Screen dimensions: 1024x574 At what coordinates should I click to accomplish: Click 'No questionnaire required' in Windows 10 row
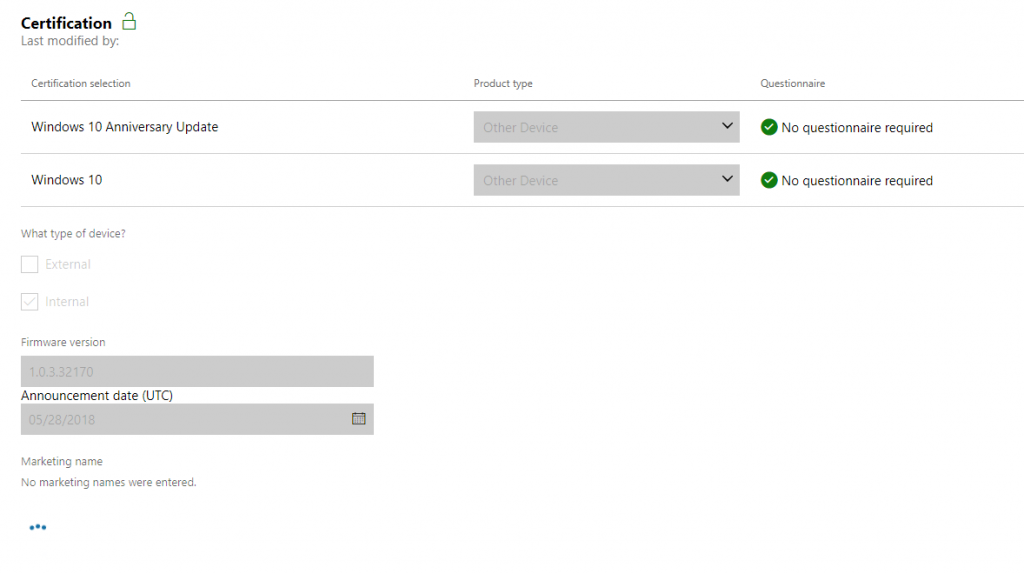[857, 181]
